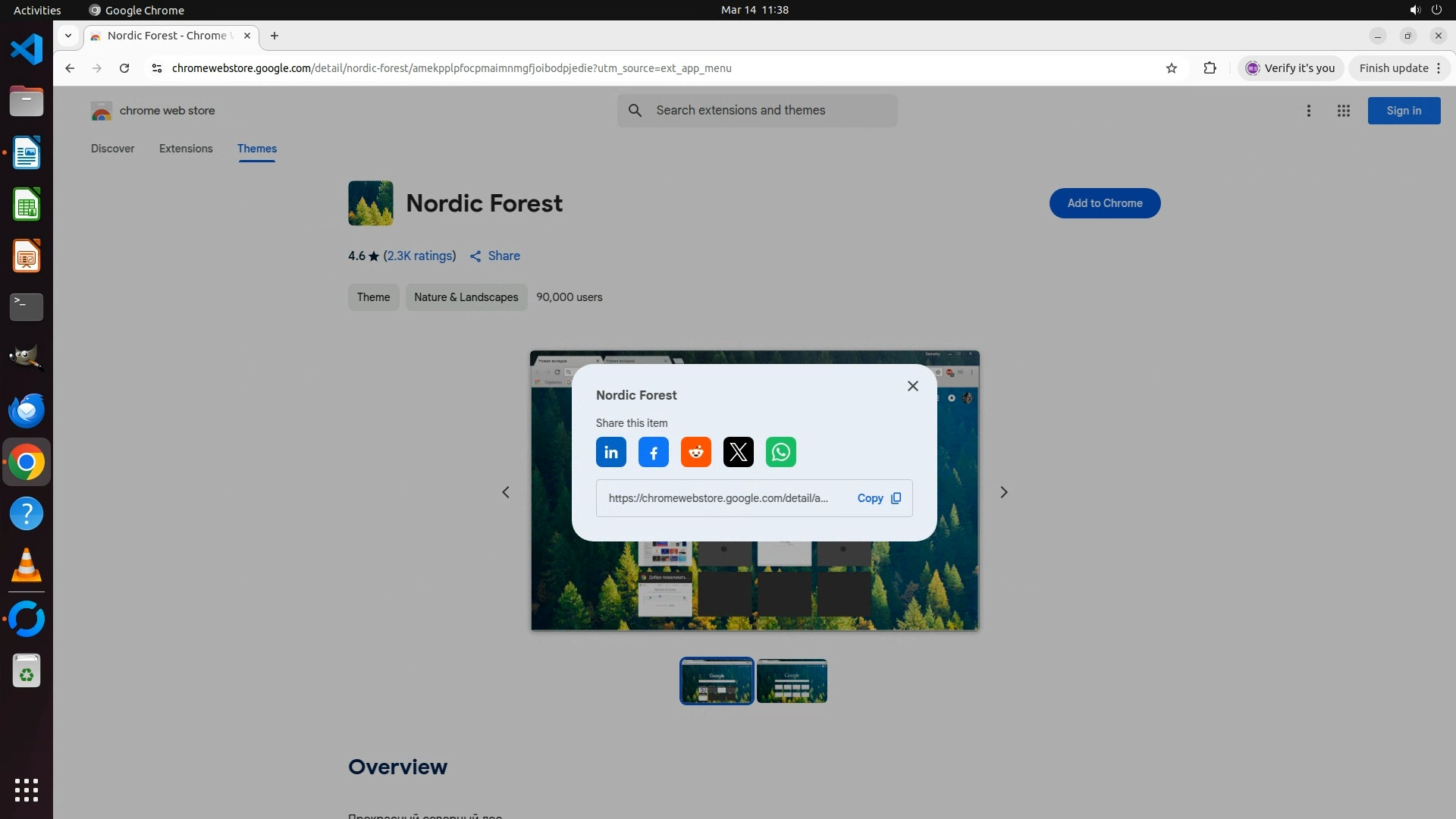Share via X (Twitter) icon
This screenshot has height=819, width=1456.
738,453
